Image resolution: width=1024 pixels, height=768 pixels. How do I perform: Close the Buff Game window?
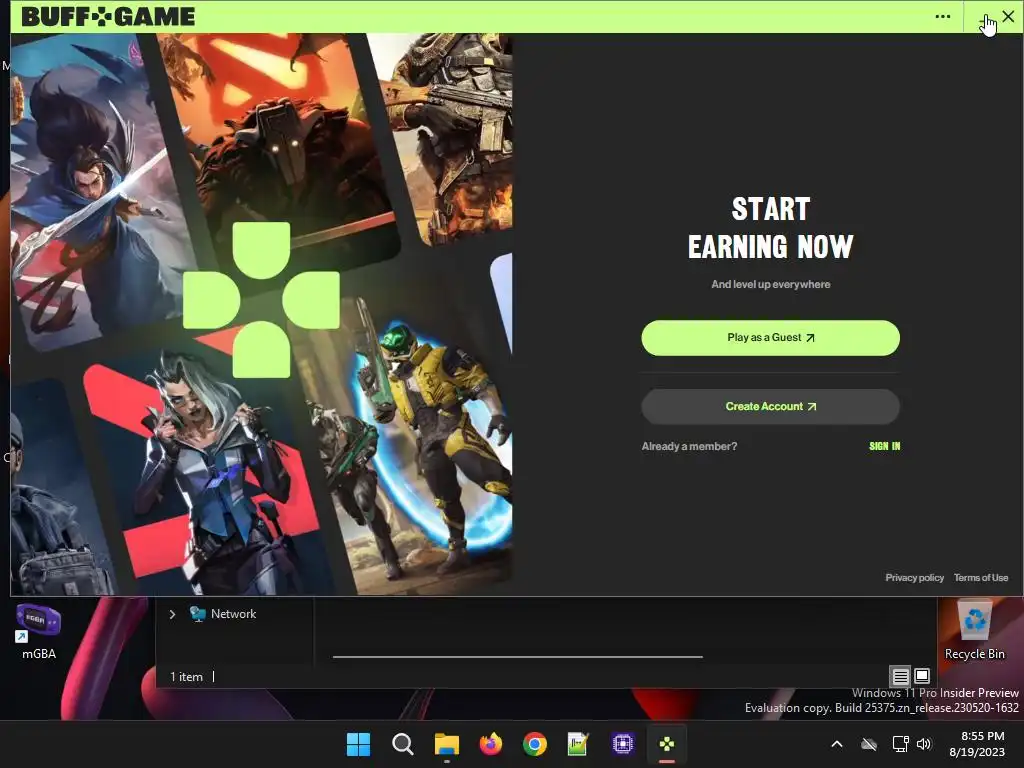[x=1008, y=16]
